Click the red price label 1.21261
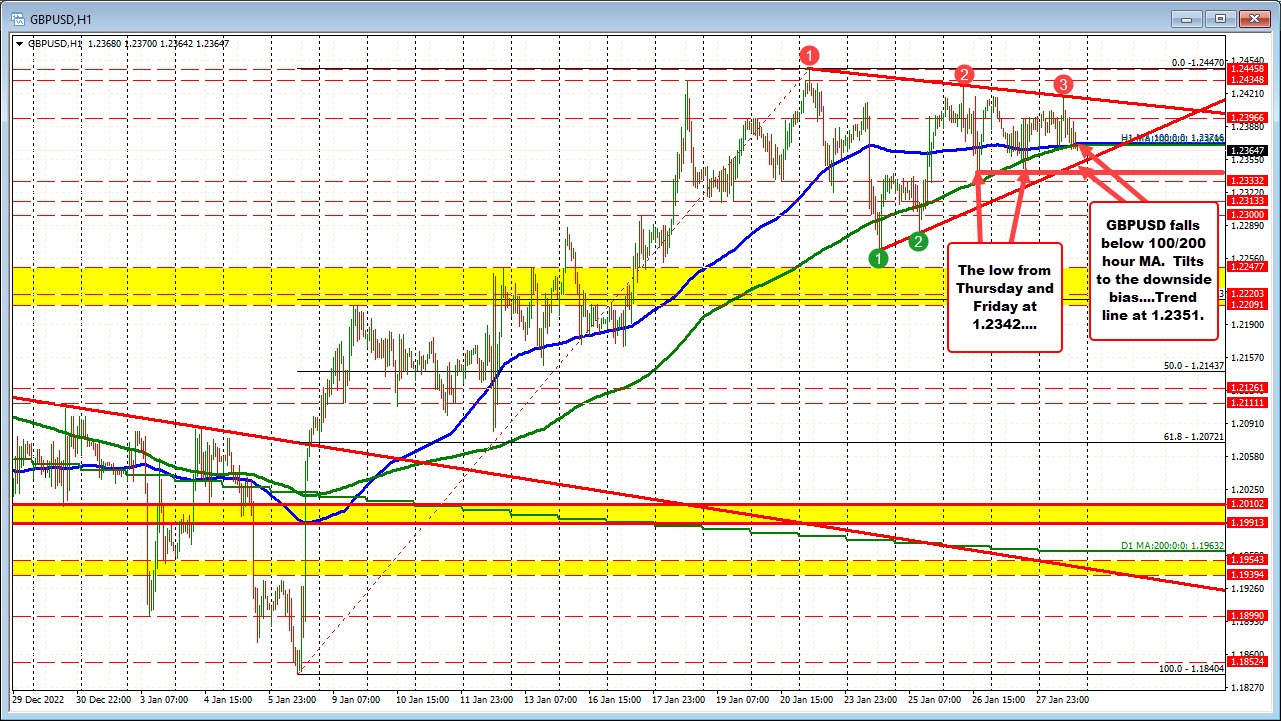The width and height of the screenshot is (1281, 721). point(1250,387)
